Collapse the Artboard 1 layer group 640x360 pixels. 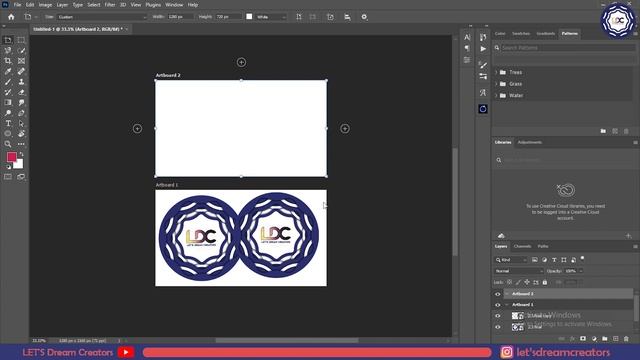(x=507, y=305)
